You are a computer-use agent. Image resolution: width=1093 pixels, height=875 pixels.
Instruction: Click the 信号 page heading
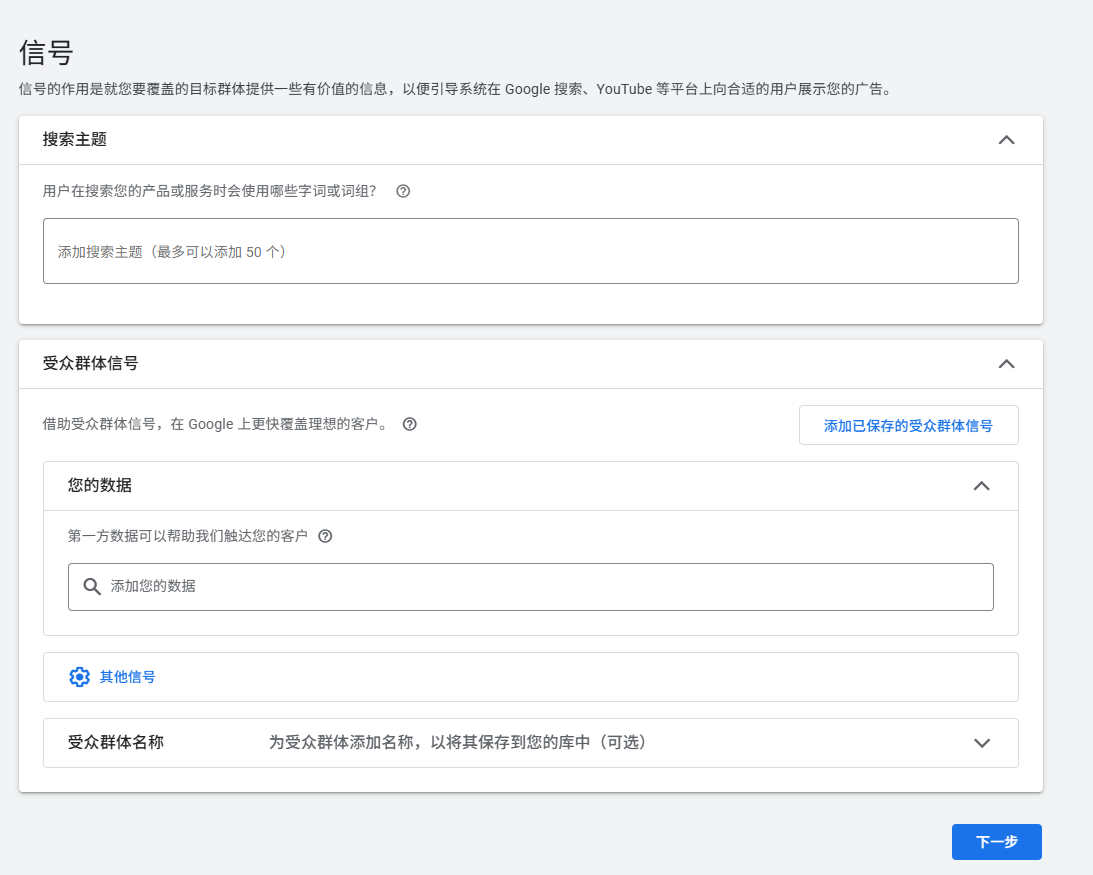(46, 53)
